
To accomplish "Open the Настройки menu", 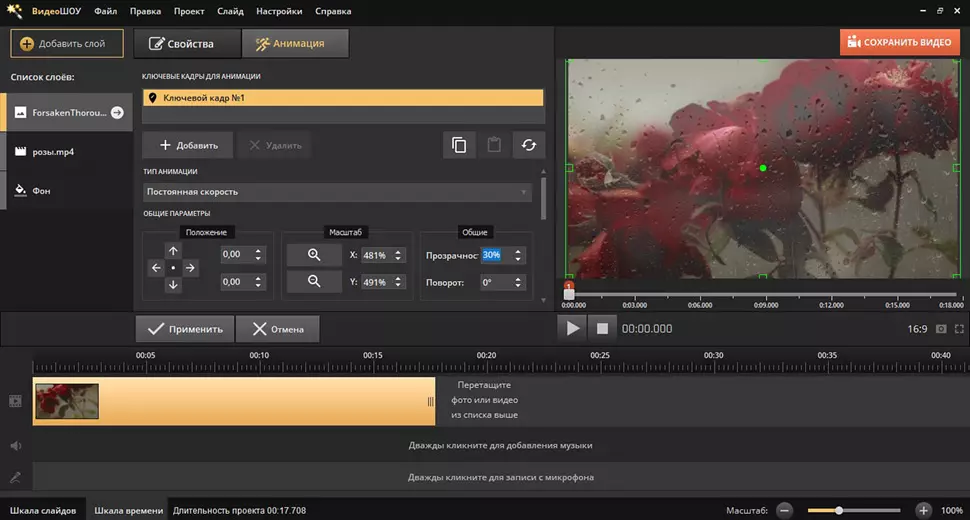I will 279,11.
